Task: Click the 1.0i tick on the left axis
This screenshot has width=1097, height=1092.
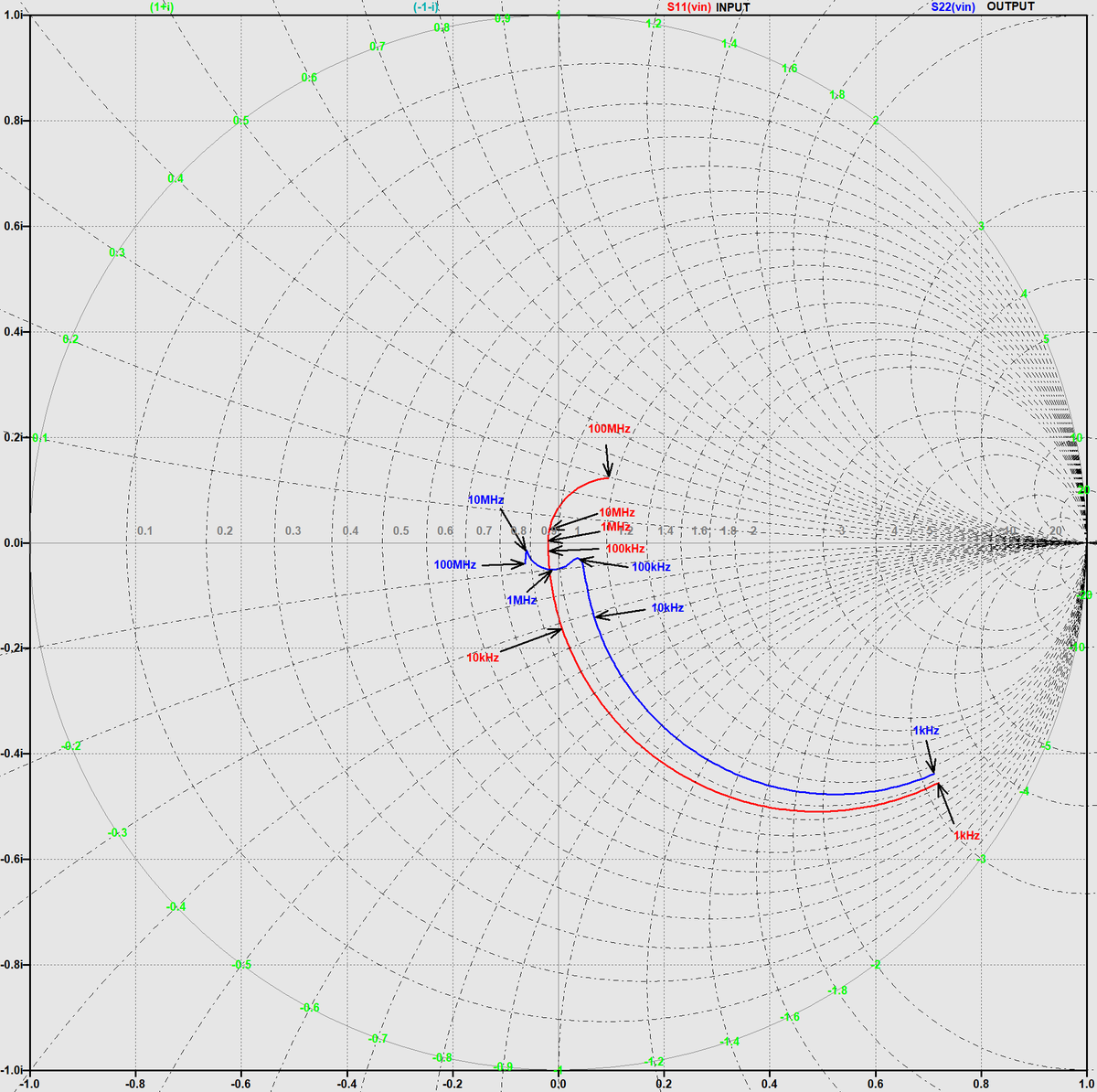Action: coord(12,16)
